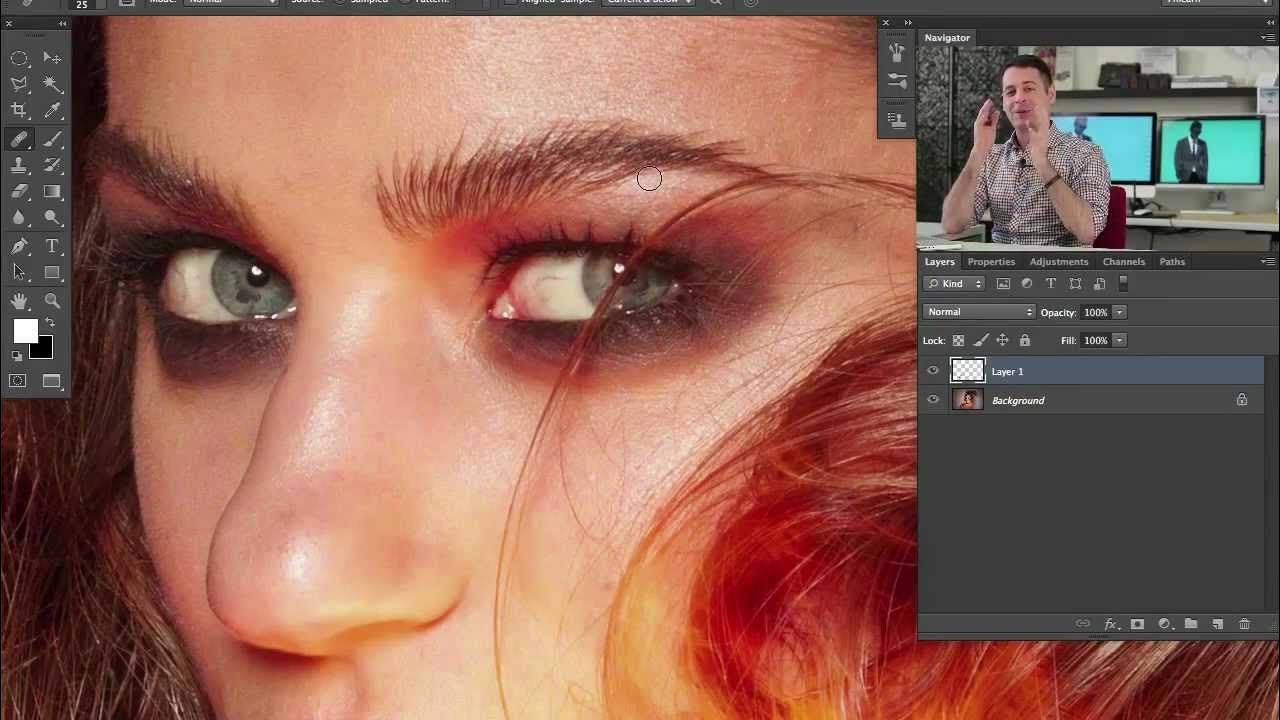Select the Path Selection arrow tool
Viewport: 1280px width, 720px height.
(x=19, y=272)
